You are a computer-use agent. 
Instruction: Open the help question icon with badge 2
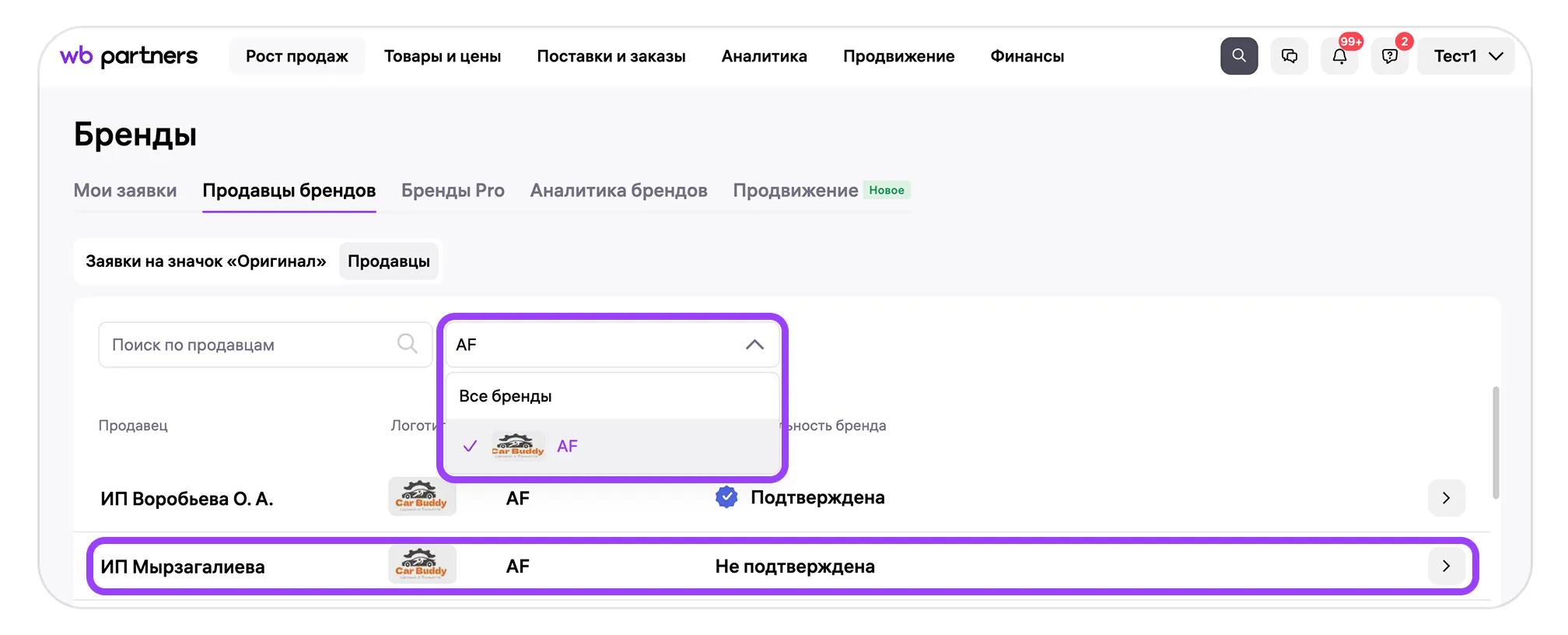point(1390,56)
